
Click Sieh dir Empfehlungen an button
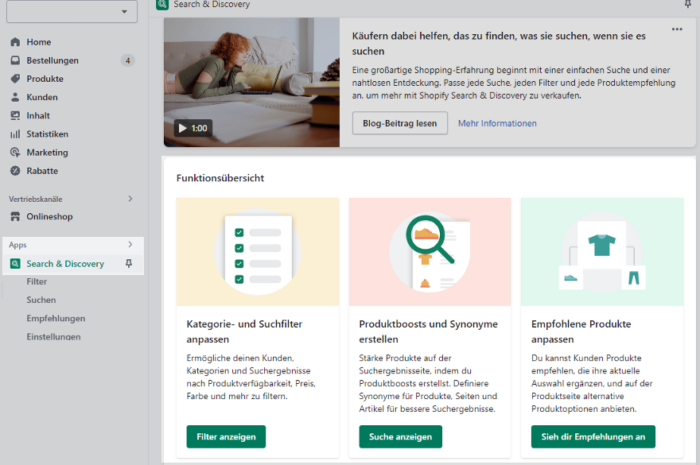click(593, 436)
